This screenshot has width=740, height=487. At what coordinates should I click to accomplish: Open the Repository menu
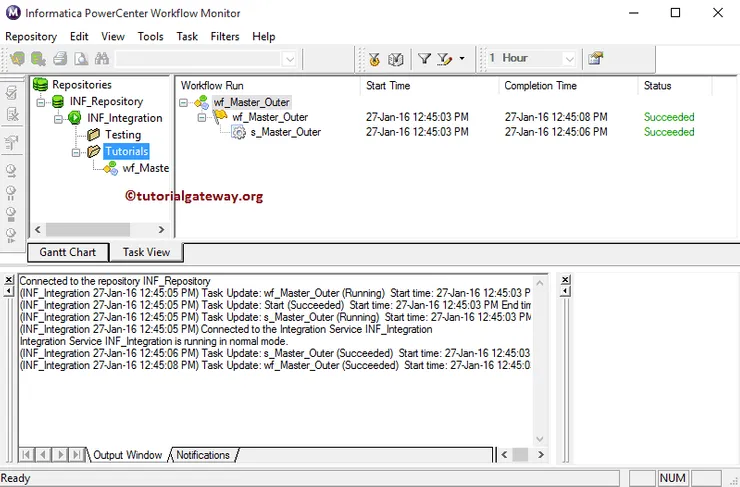(31, 36)
